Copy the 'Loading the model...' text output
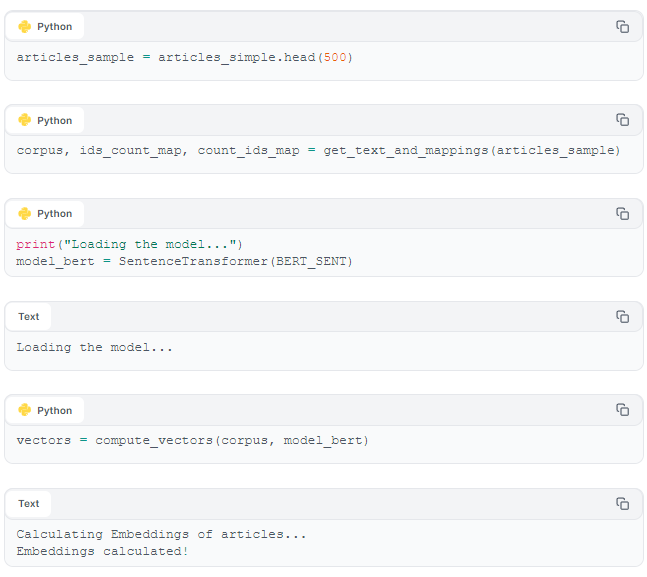 coord(622,317)
